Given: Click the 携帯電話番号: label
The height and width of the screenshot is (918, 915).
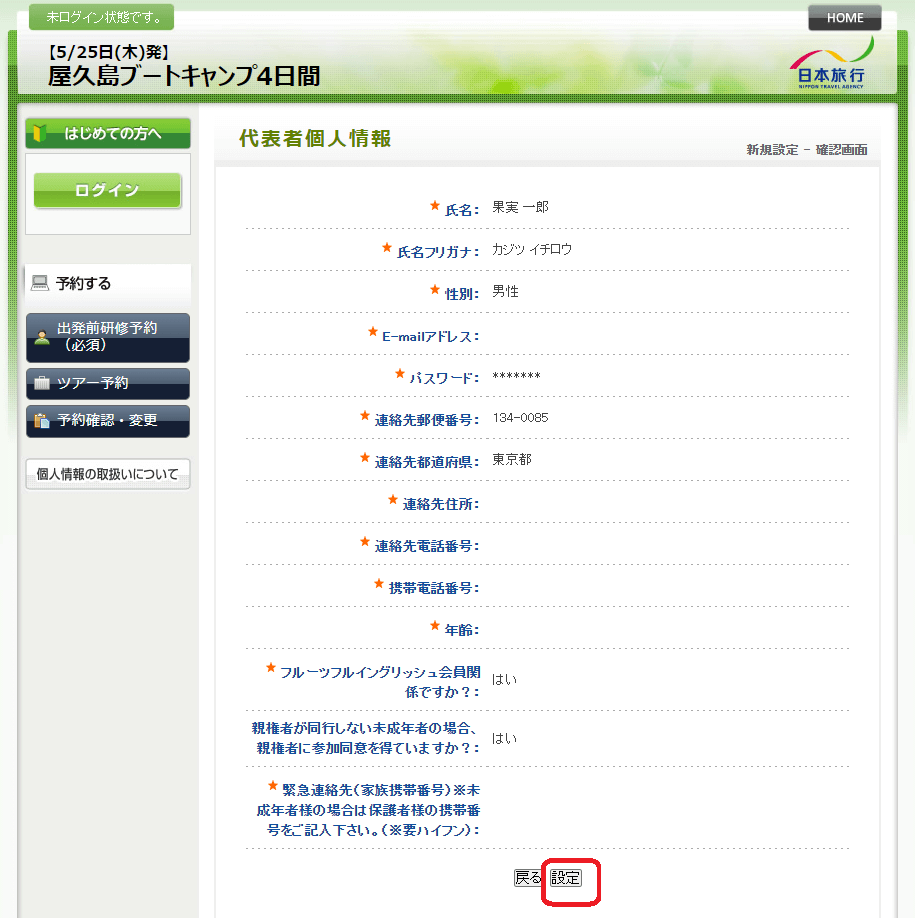Looking at the screenshot, I should pyautogui.click(x=434, y=588).
